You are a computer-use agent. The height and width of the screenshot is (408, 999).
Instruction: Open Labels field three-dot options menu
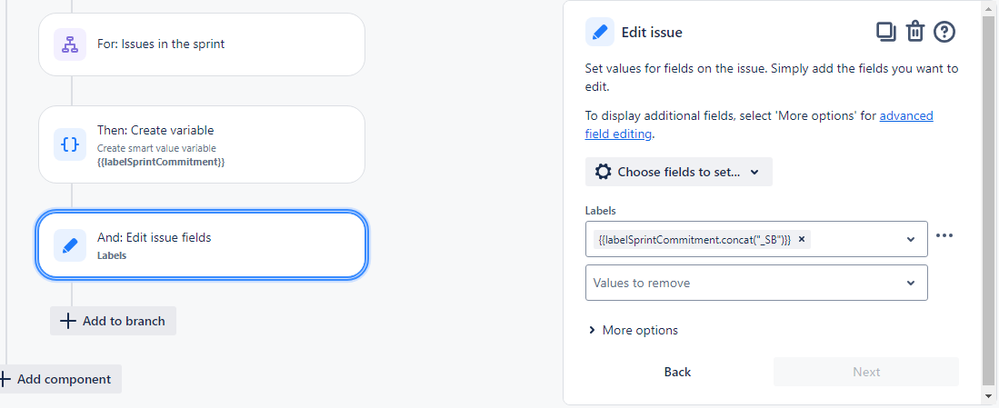coord(944,235)
